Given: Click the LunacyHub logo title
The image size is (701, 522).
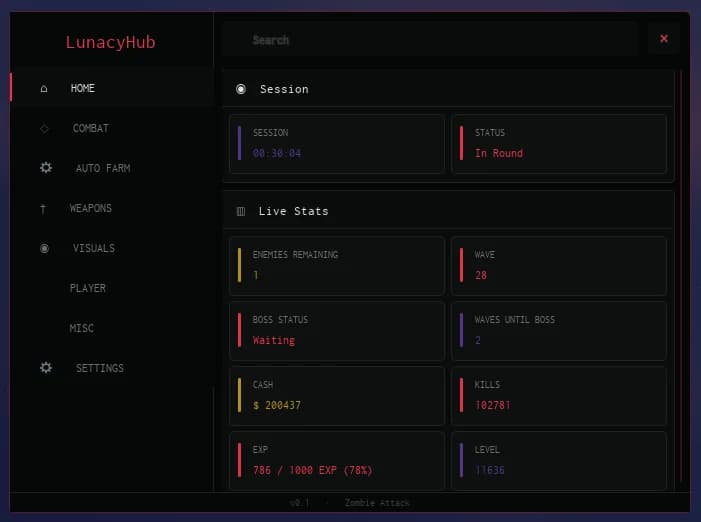Looking at the screenshot, I should (x=110, y=42).
